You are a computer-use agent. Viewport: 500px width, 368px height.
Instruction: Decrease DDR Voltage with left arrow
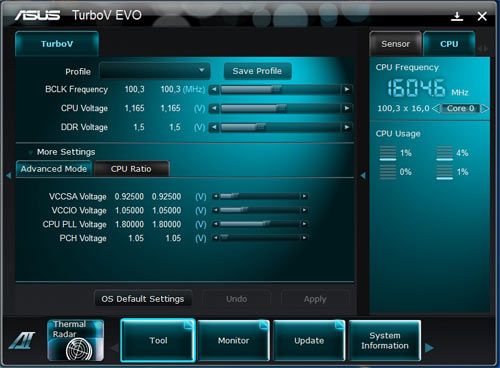(x=214, y=127)
